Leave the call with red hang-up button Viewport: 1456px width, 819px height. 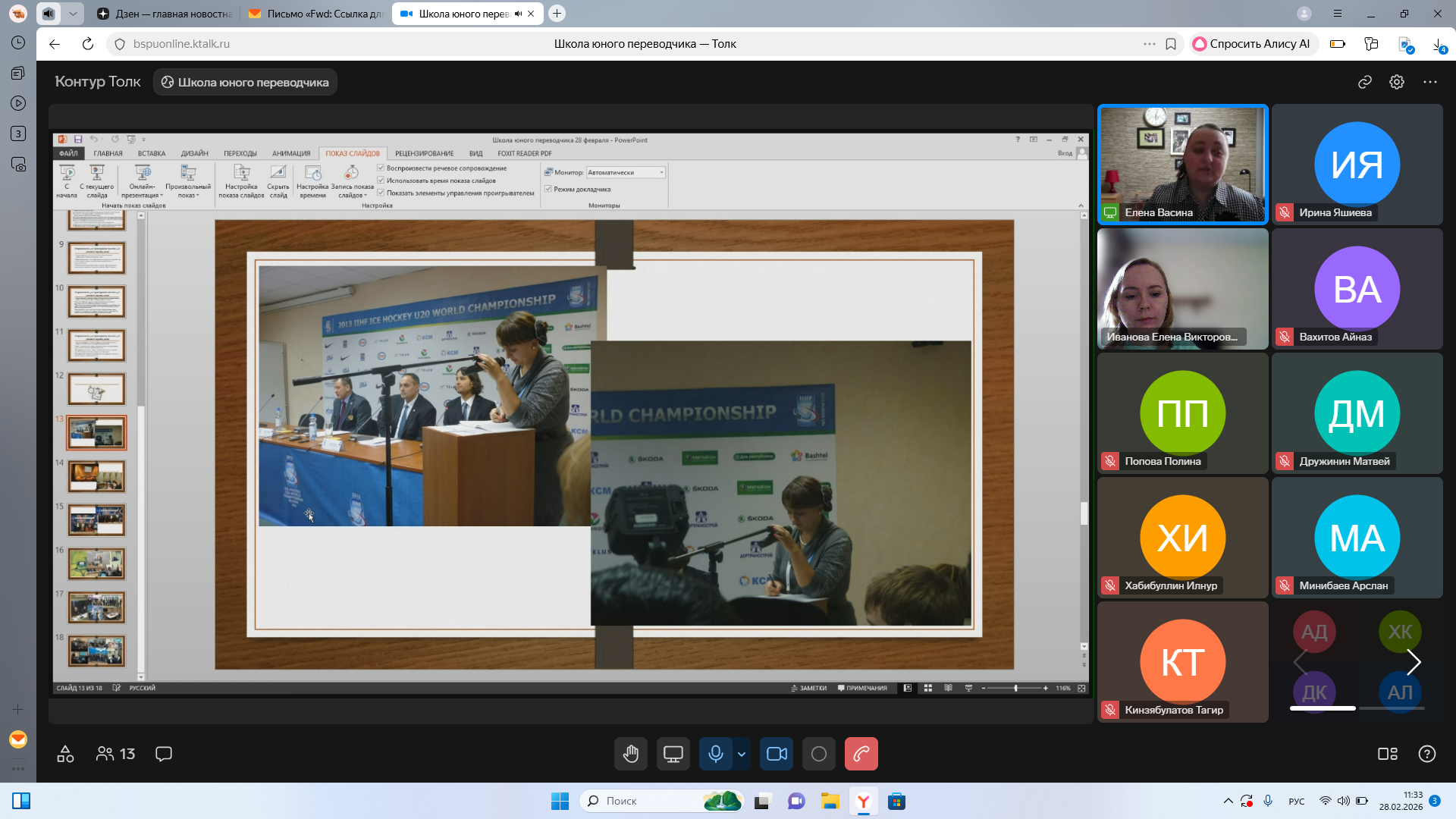point(861,754)
